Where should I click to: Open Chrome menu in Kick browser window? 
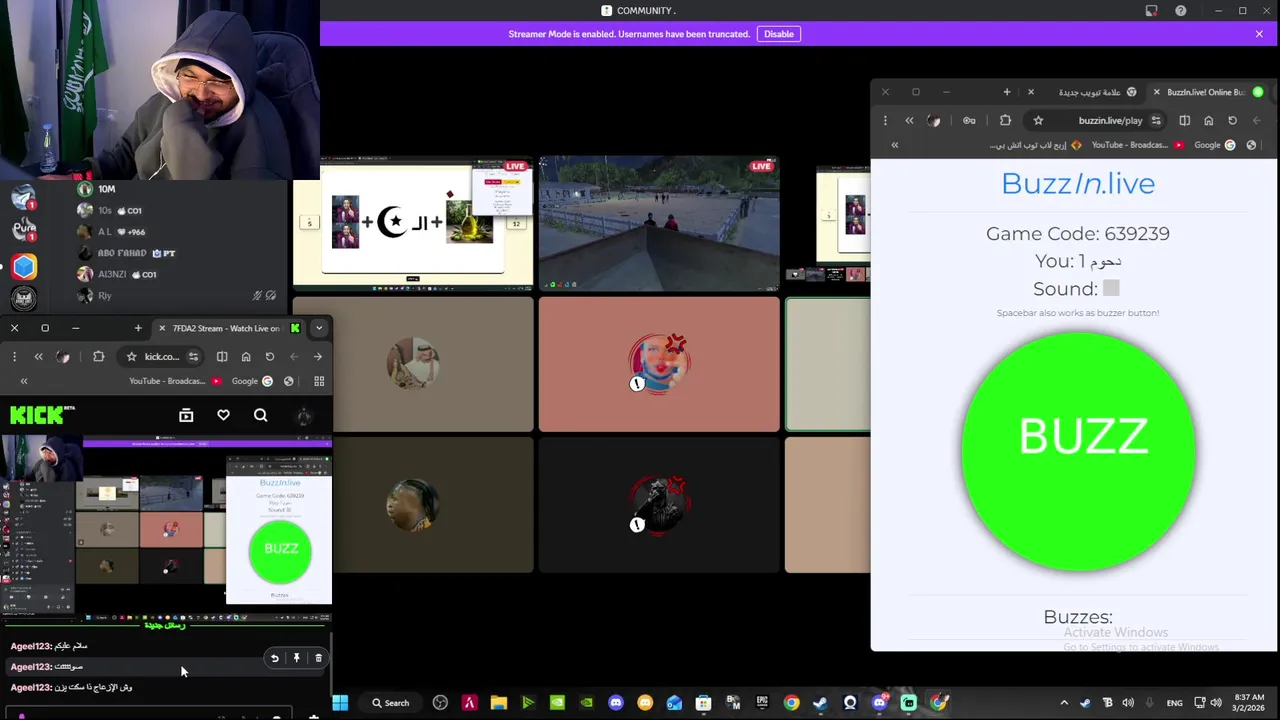pyautogui.click(x=14, y=356)
